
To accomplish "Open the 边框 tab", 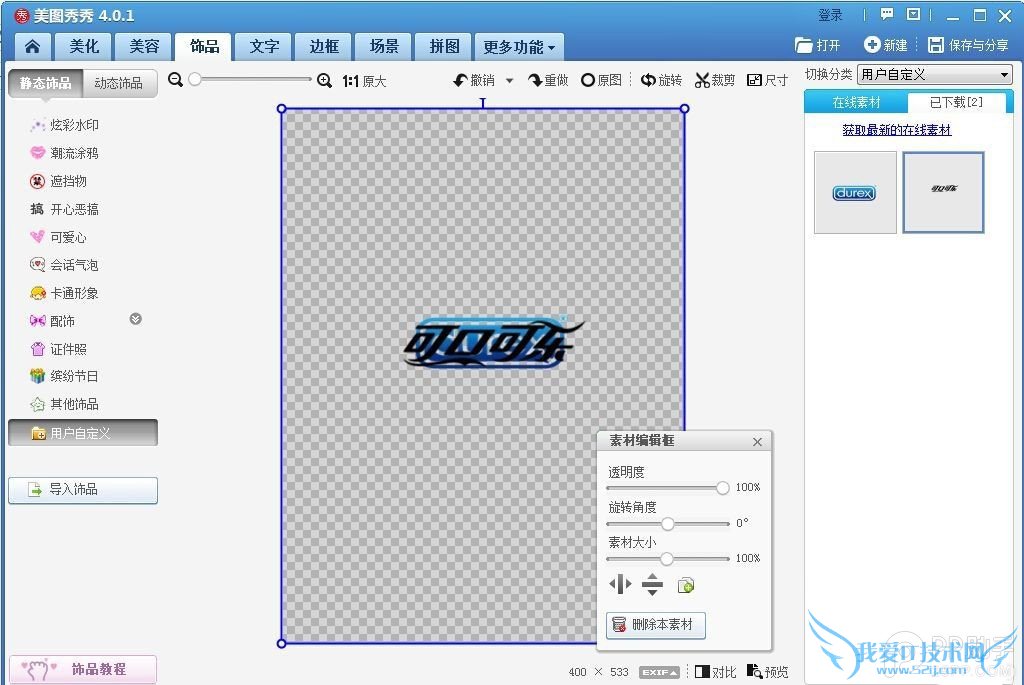I will point(324,46).
